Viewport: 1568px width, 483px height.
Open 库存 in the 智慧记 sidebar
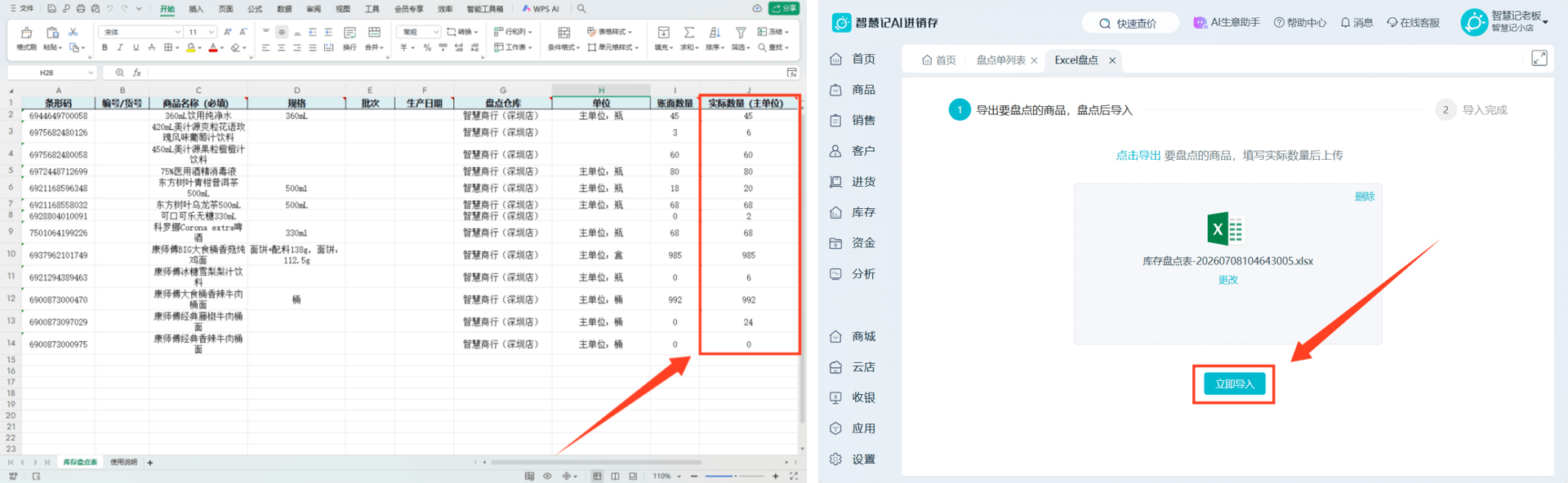tap(854, 212)
